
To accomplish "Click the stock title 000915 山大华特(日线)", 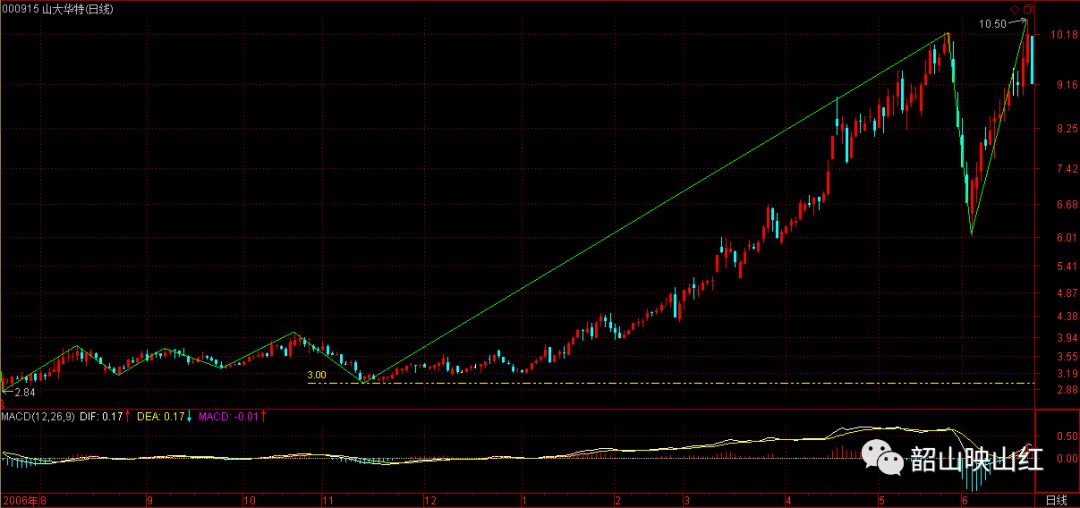I will (58, 8).
